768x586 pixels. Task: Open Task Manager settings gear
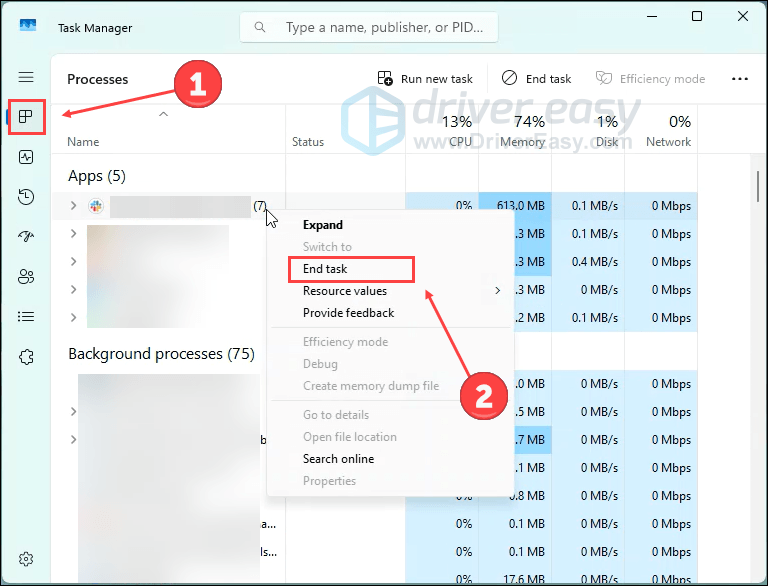pos(26,559)
